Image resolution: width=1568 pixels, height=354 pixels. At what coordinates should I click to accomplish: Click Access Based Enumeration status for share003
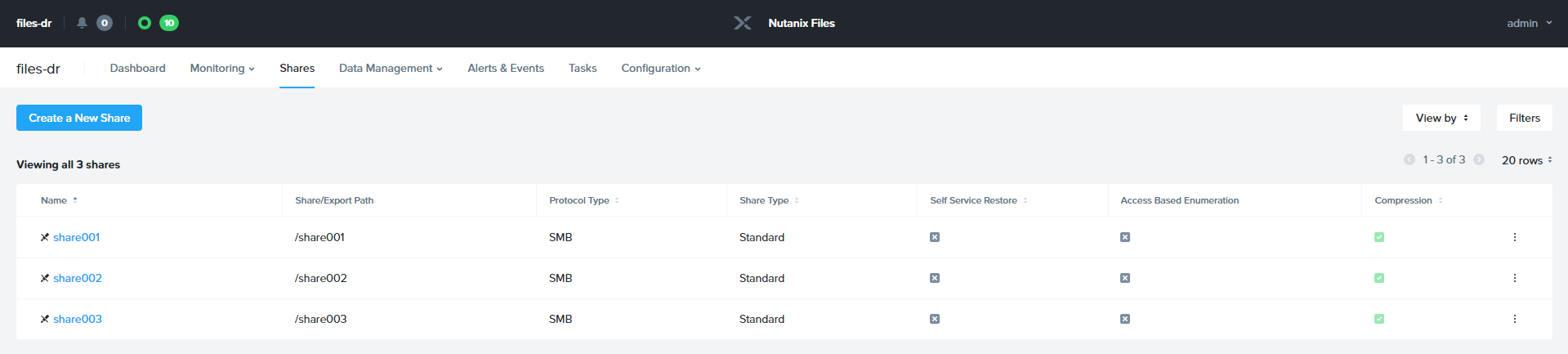pyautogui.click(x=1125, y=319)
